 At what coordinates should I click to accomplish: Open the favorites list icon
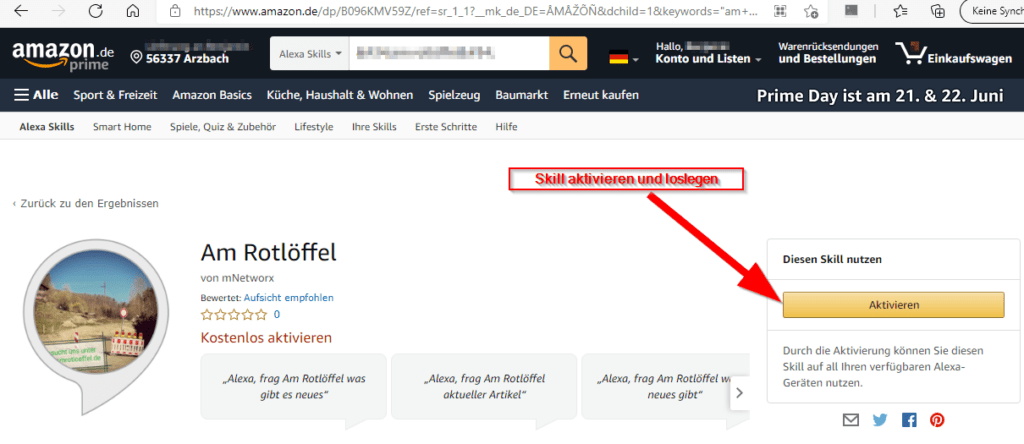point(900,11)
